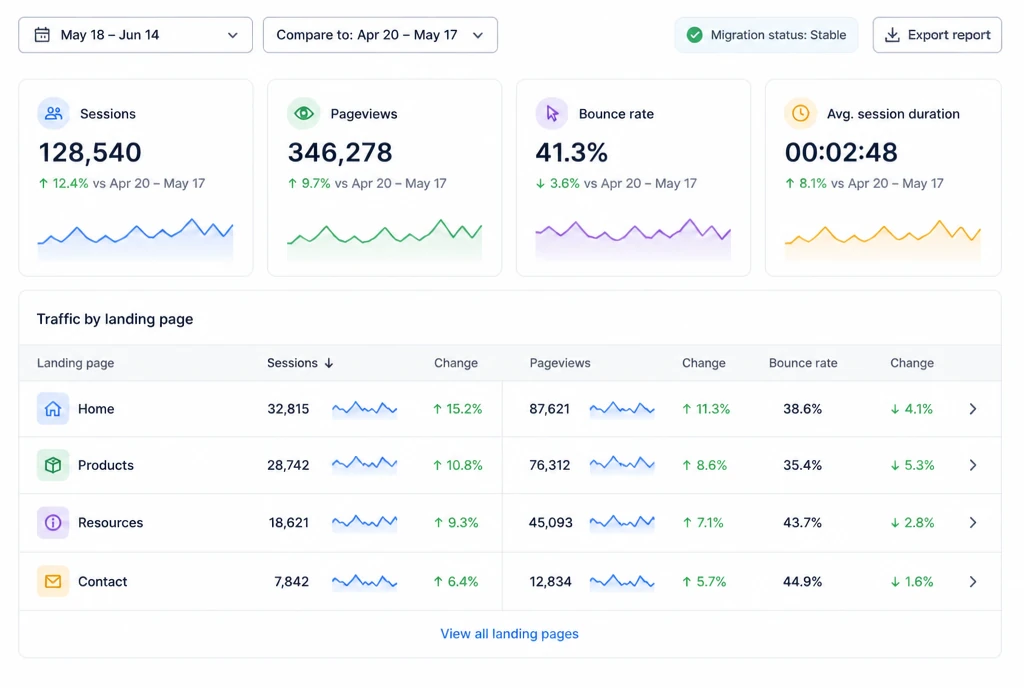
Task: Click the 41.3% bounce rate value
Action: click(x=571, y=153)
